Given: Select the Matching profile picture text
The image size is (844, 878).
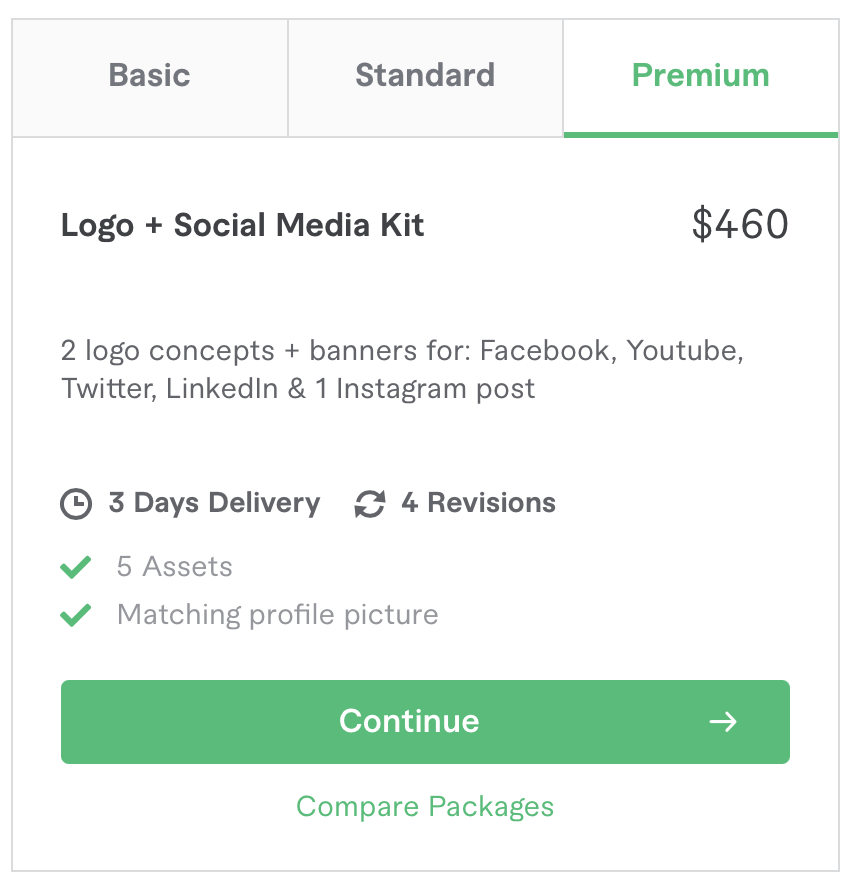Looking at the screenshot, I should [277, 614].
